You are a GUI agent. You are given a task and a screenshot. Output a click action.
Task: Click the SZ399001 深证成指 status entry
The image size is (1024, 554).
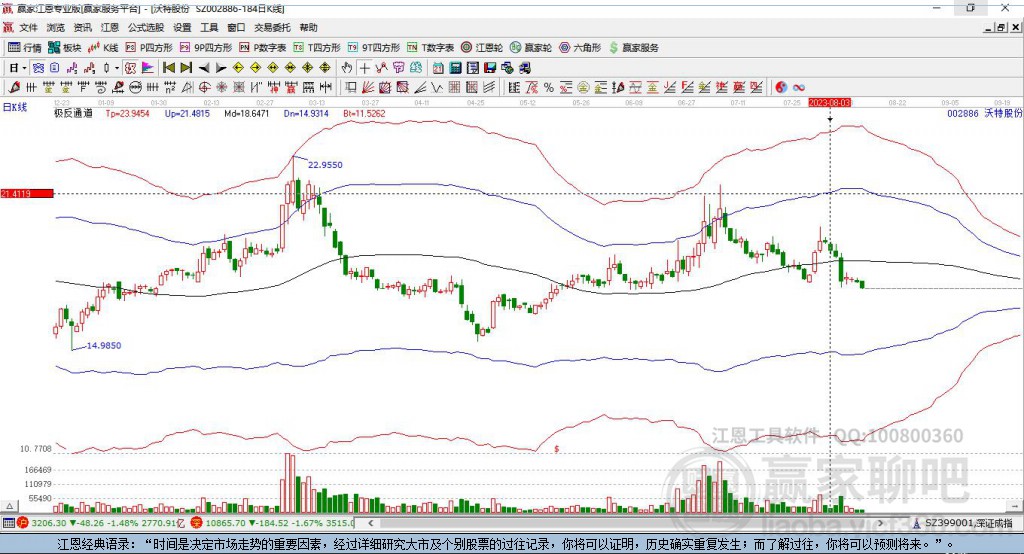pos(968,523)
